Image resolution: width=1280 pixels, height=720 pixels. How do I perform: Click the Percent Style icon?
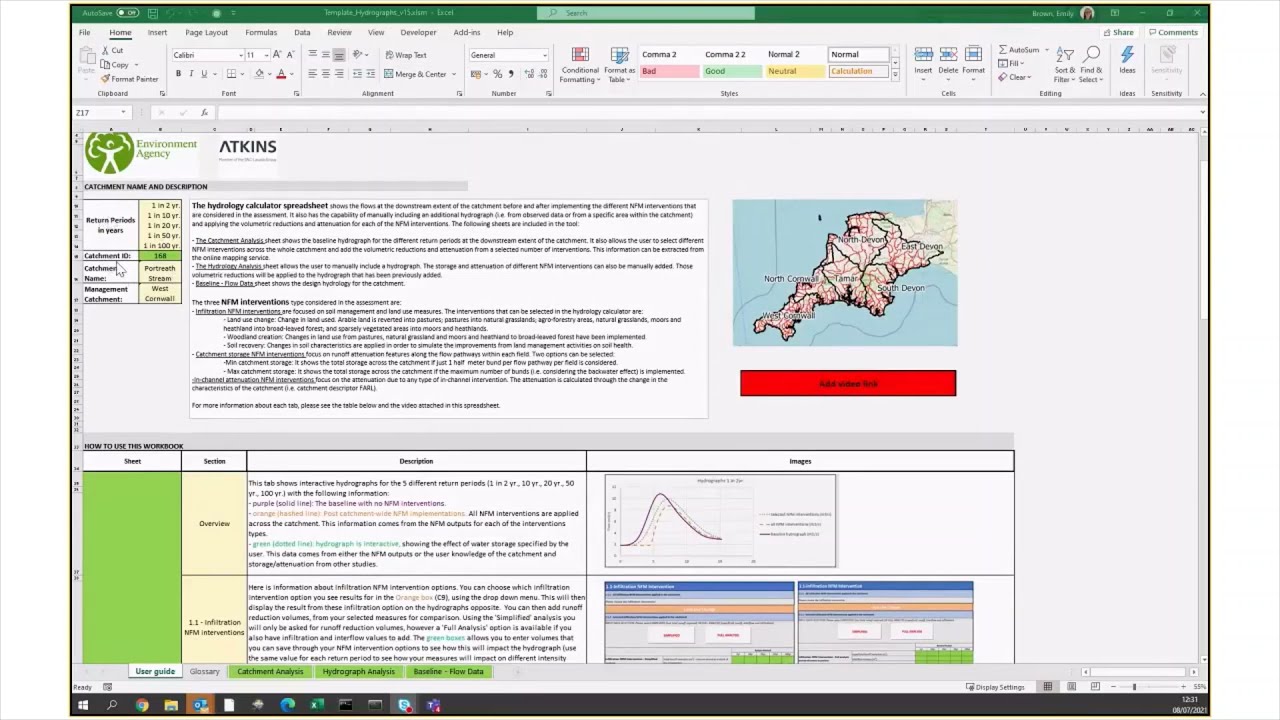497,74
